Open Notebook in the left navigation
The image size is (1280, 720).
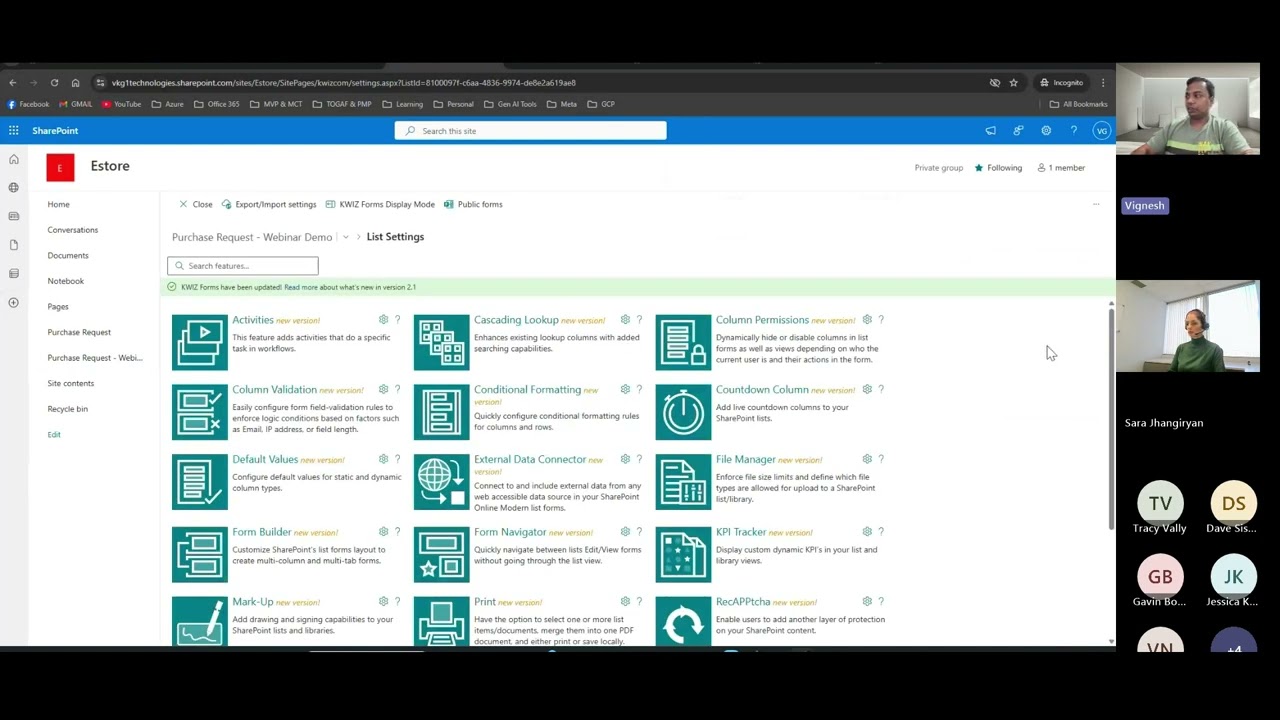[x=65, y=281]
